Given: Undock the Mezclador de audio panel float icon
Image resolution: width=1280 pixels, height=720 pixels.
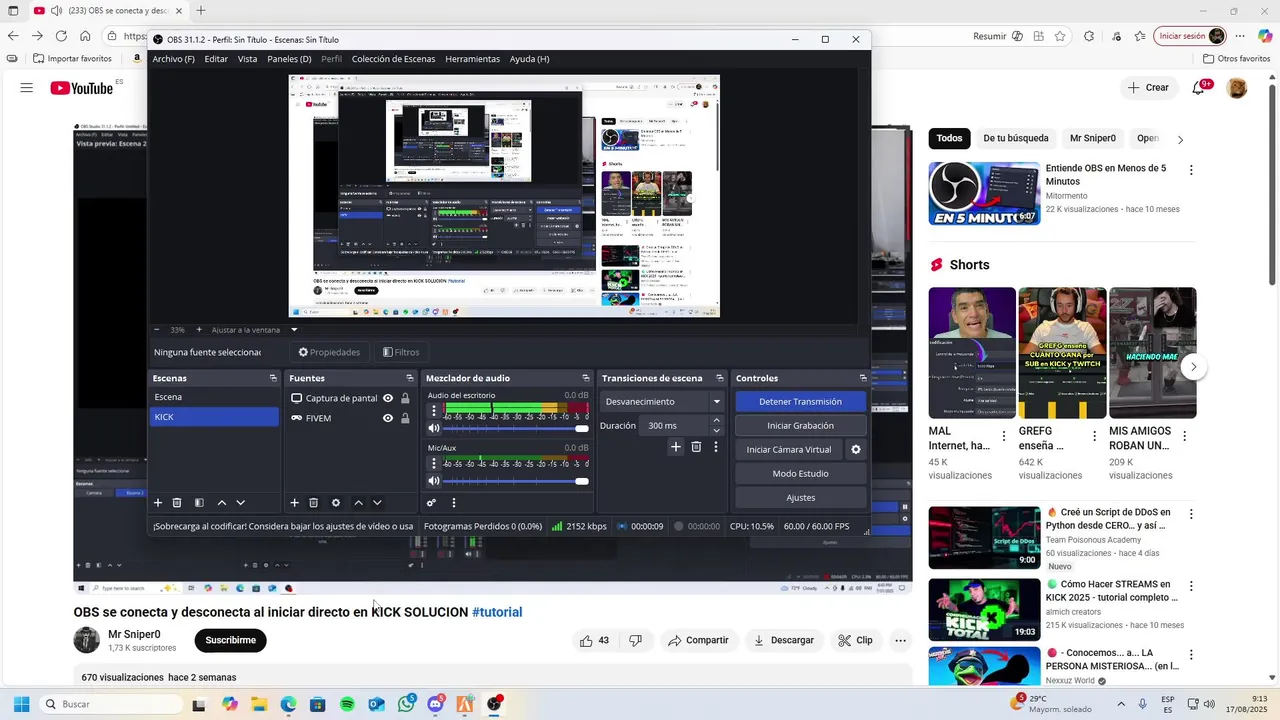Looking at the screenshot, I should [586, 378].
